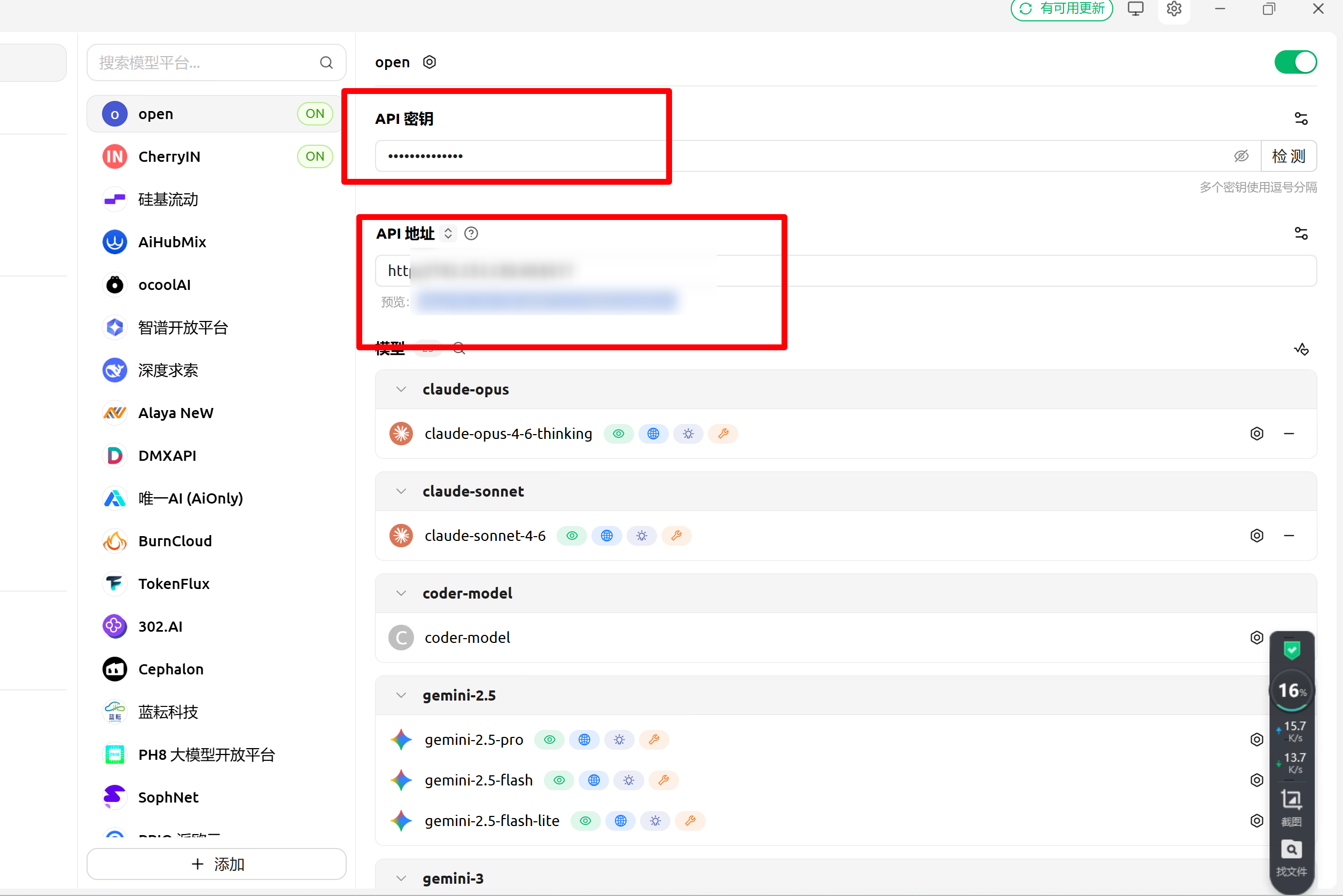Screen dimensions: 1343x896
Task: Click the model health check icon
Action: (1301, 349)
